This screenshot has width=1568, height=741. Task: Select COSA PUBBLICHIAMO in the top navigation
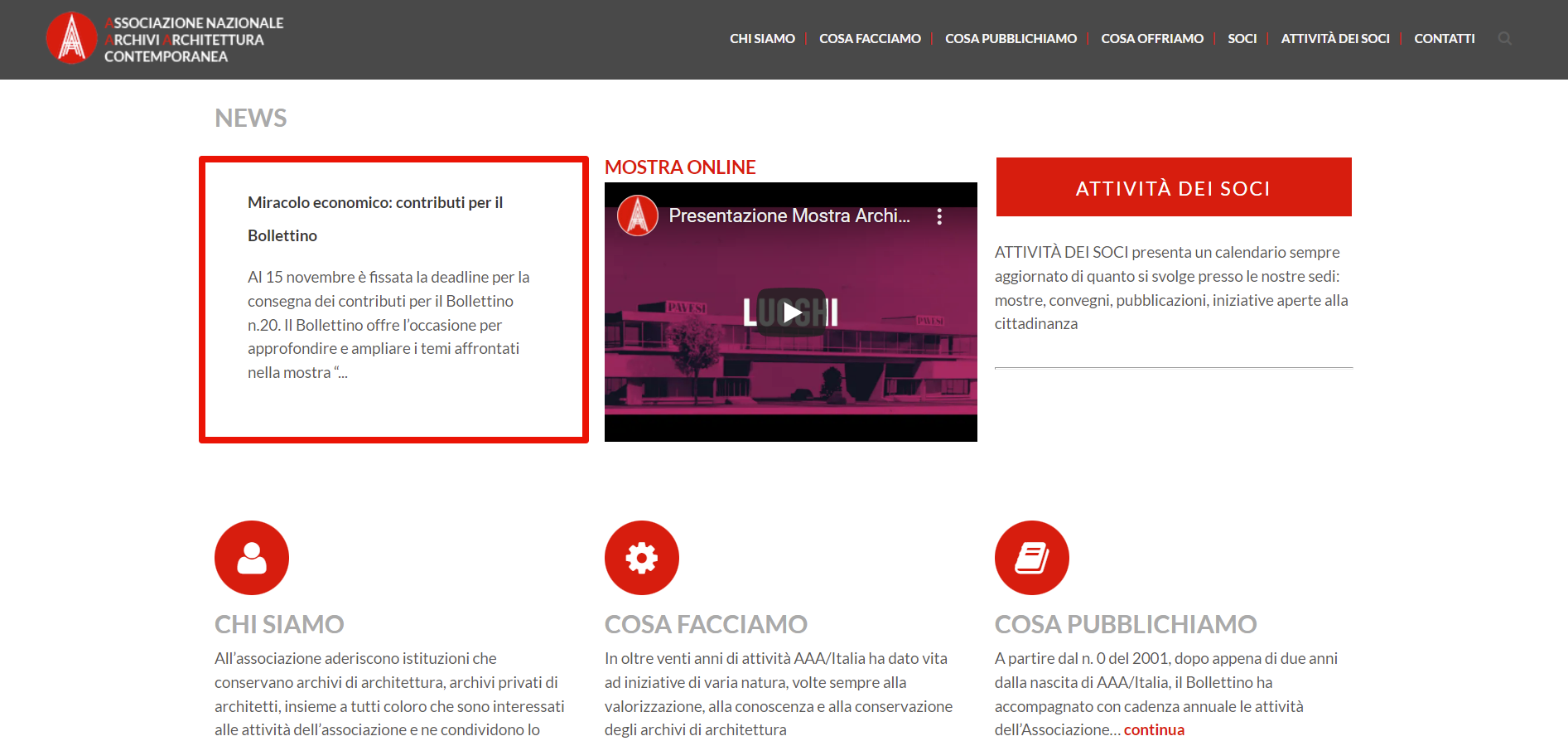point(1011,39)
